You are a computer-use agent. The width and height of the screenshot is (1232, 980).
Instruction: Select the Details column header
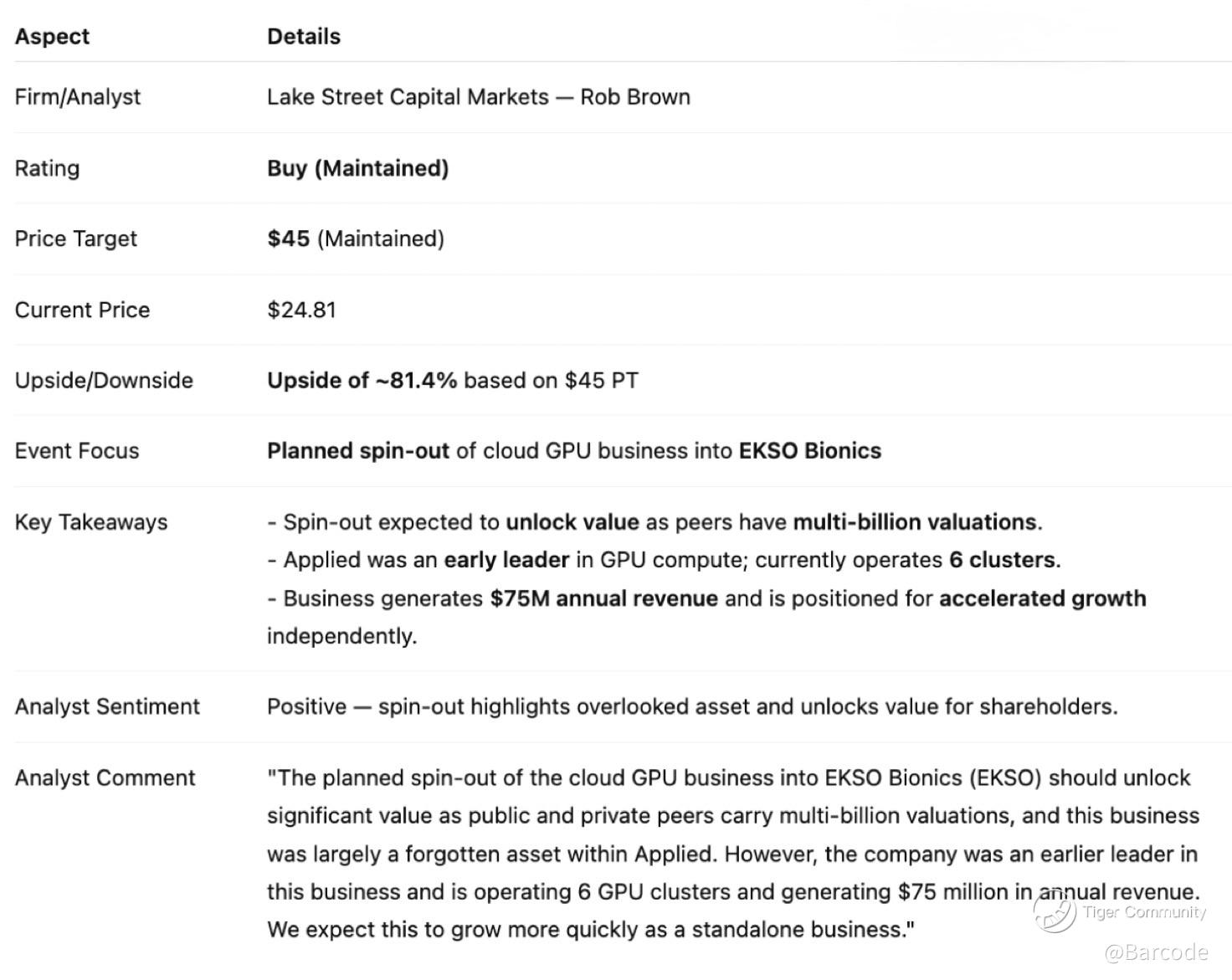point(304,37)
